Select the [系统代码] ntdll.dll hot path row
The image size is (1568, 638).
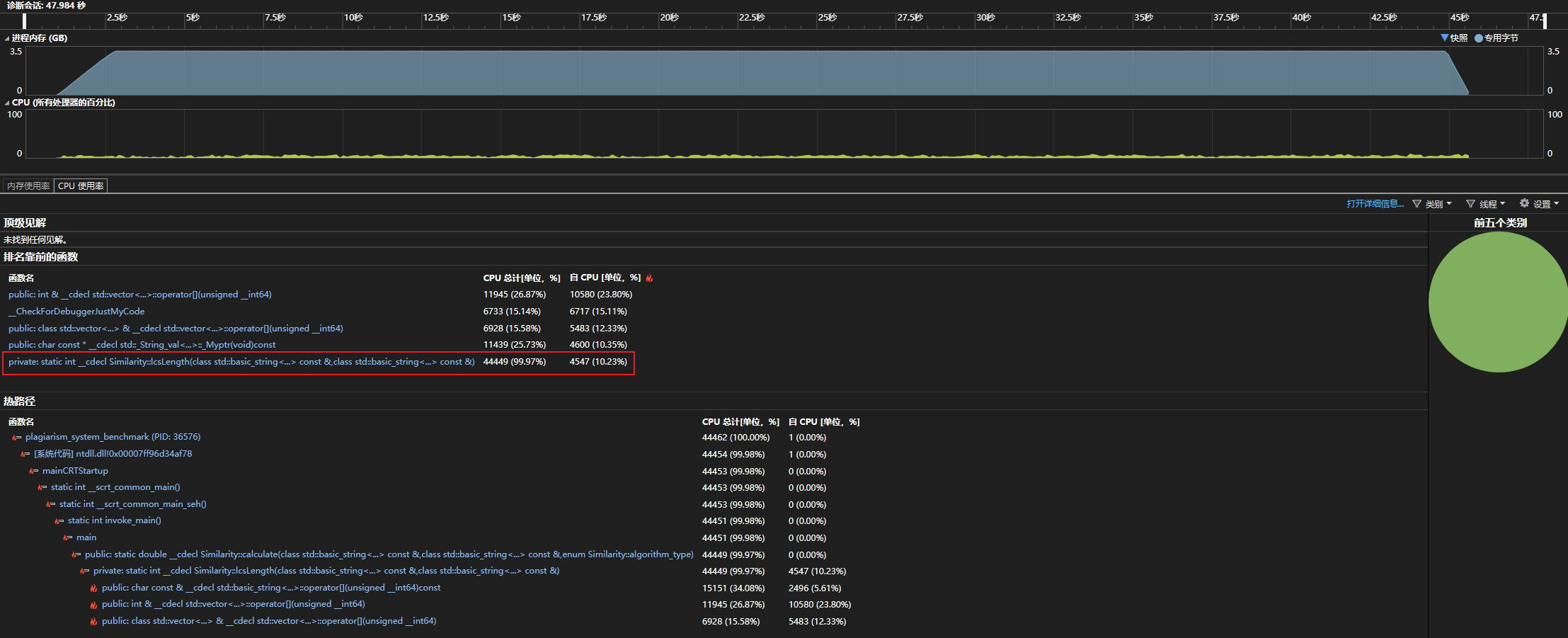[x=113, y=454]
